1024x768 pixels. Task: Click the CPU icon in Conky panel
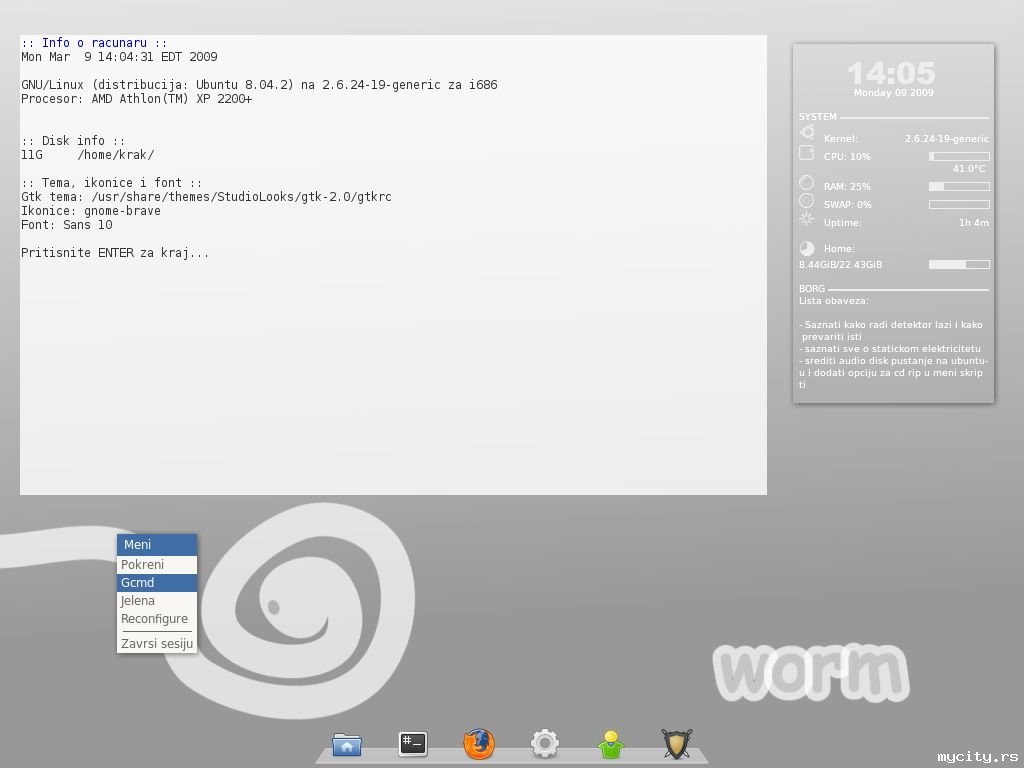(807, 153)
